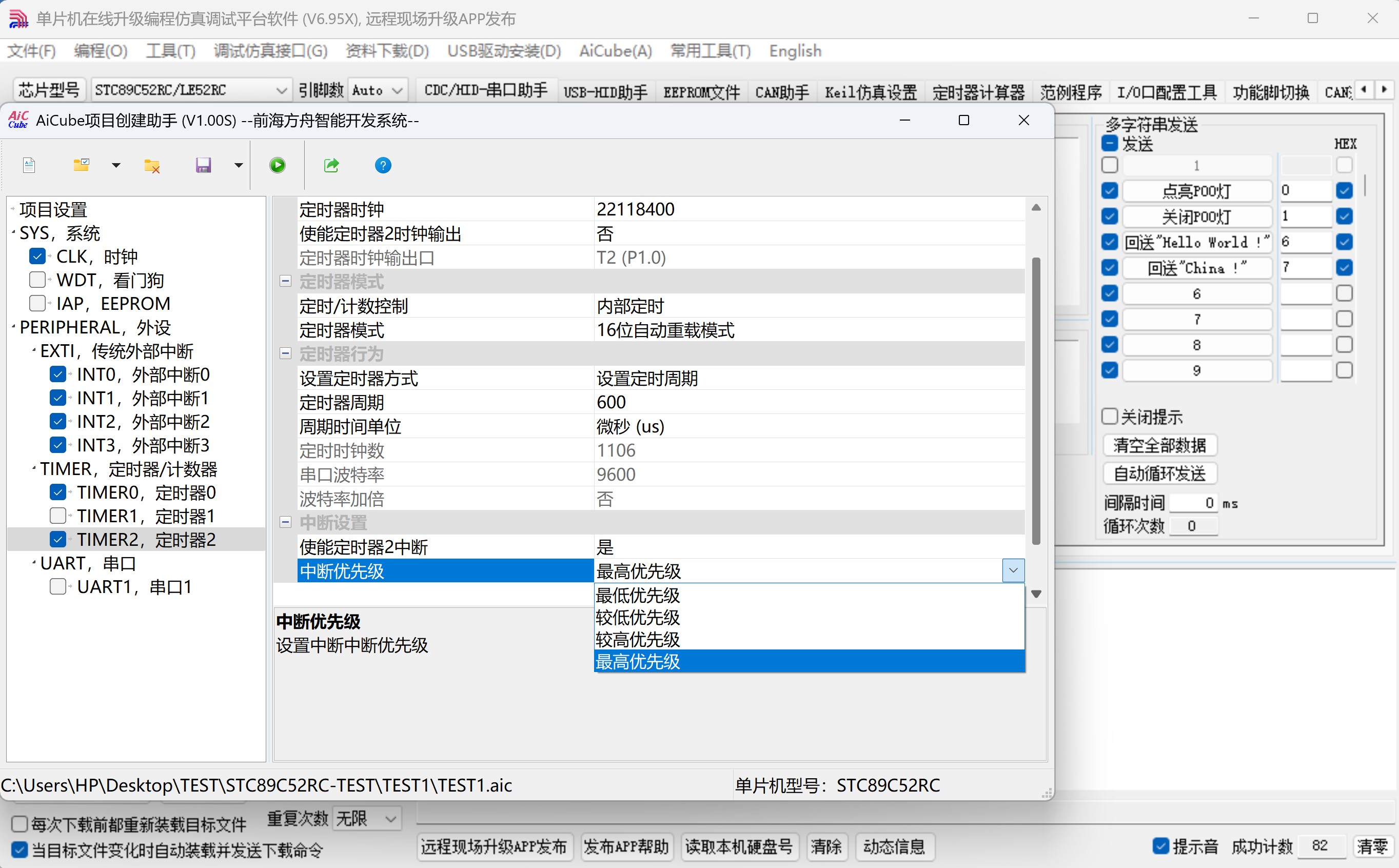The width and height of the screenshot is (1399, 868).
Task: Enable the UART1 串口1 checkbox
Action: tap(58, 587)
